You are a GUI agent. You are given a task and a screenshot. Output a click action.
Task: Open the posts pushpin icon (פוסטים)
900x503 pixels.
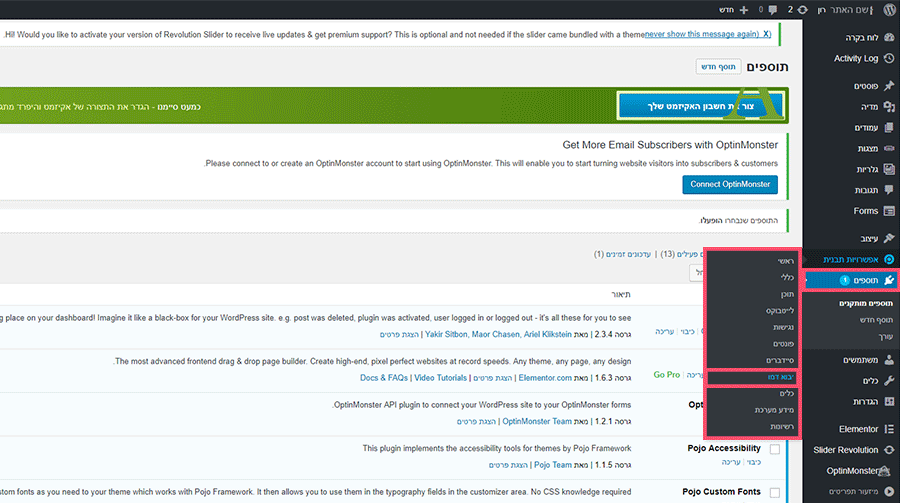[889, 86]
